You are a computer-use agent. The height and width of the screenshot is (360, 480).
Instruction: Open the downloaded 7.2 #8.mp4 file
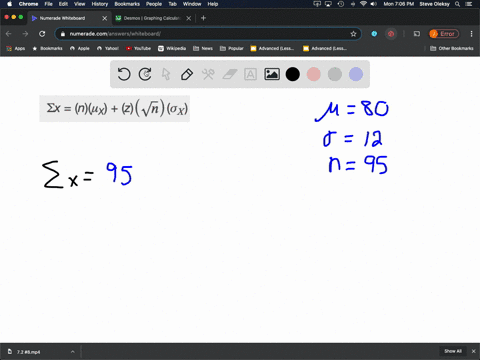coord(28,352)
